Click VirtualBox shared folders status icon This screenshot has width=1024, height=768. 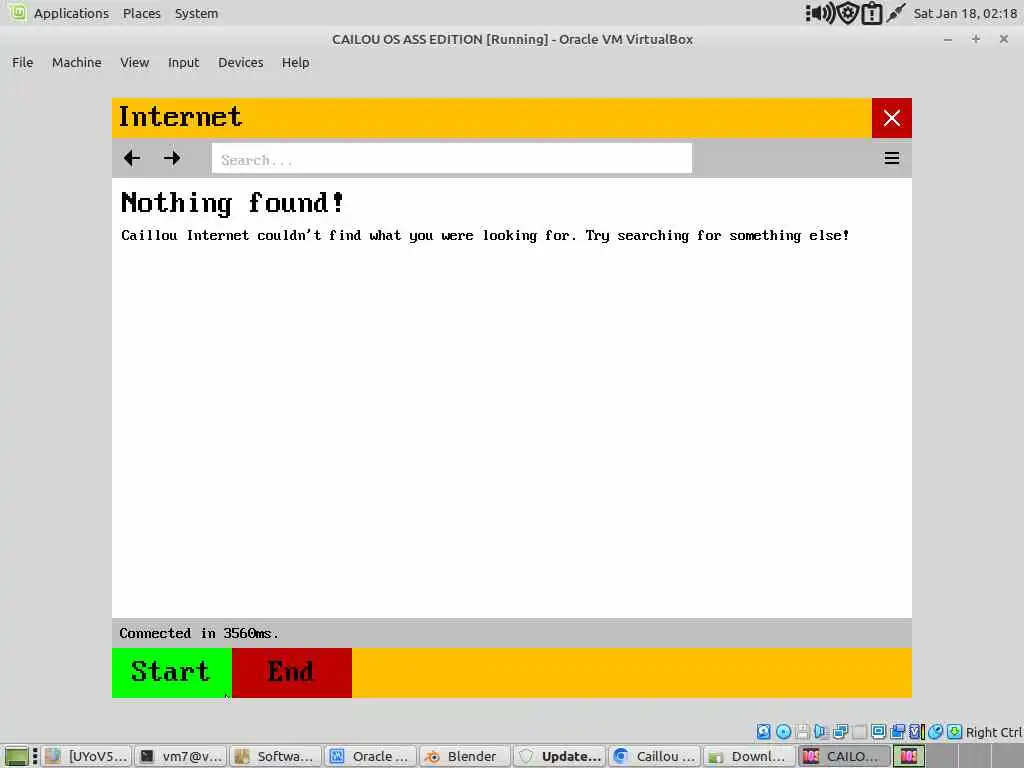pos(897,731)
